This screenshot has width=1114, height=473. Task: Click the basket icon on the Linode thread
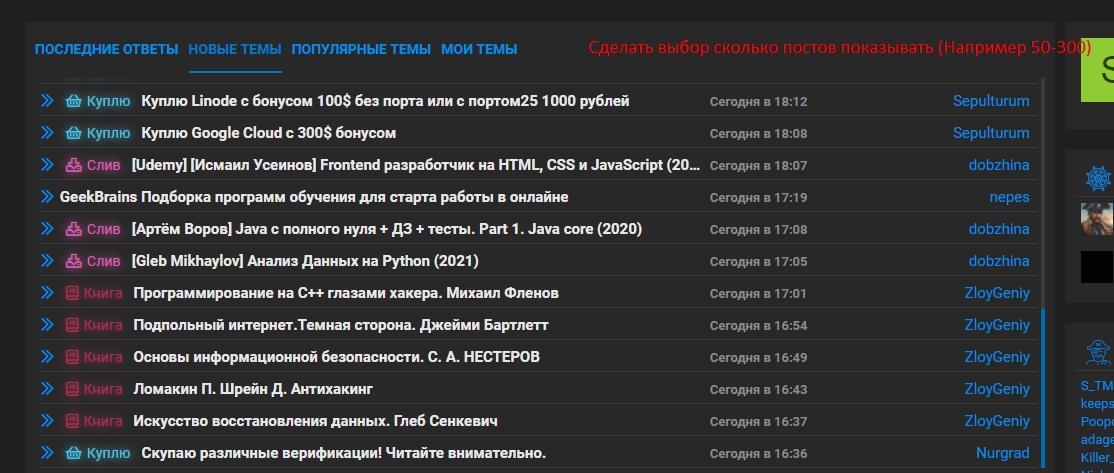tap(74, 101)
